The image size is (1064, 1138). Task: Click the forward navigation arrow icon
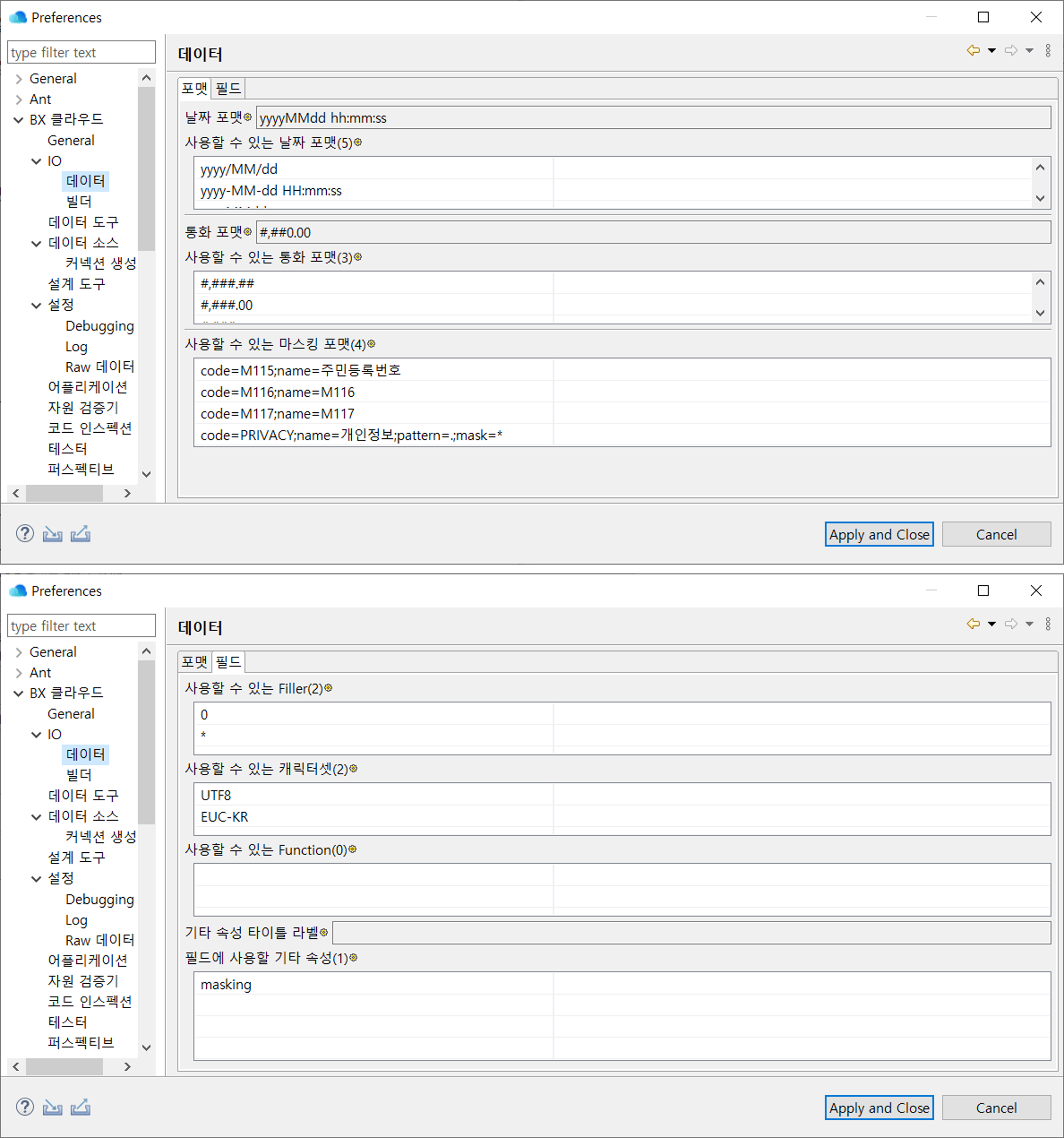1011,51
